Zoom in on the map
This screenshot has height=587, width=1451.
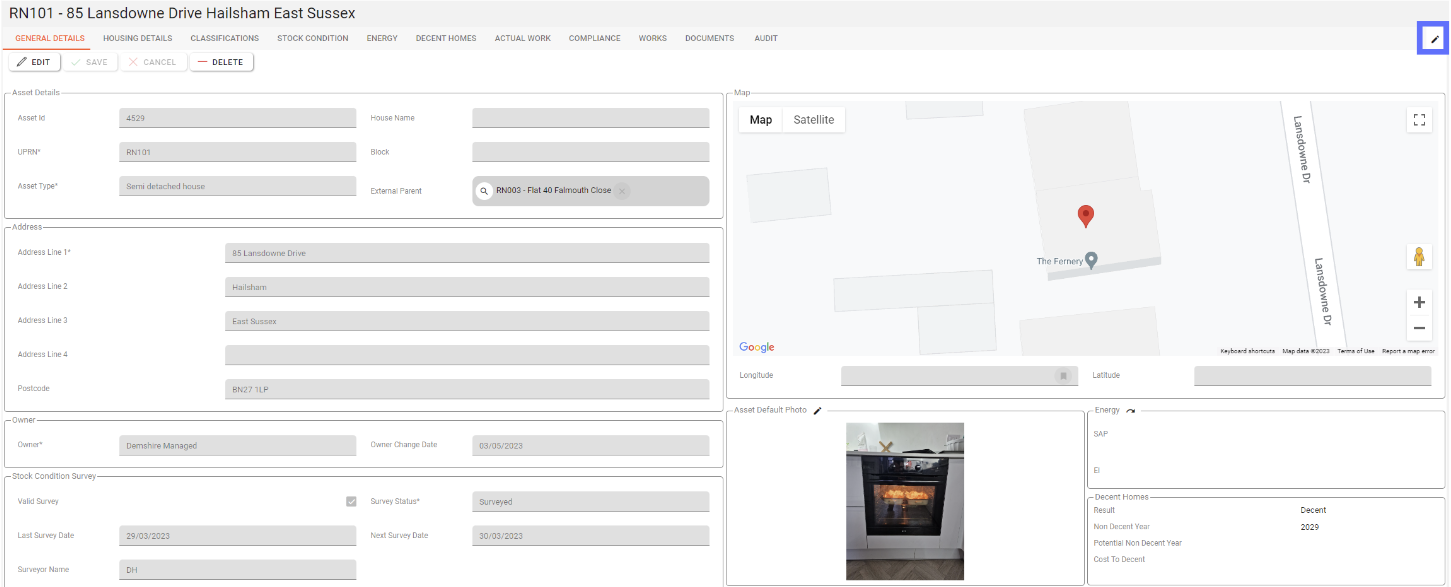click(x=1418, y=302)
